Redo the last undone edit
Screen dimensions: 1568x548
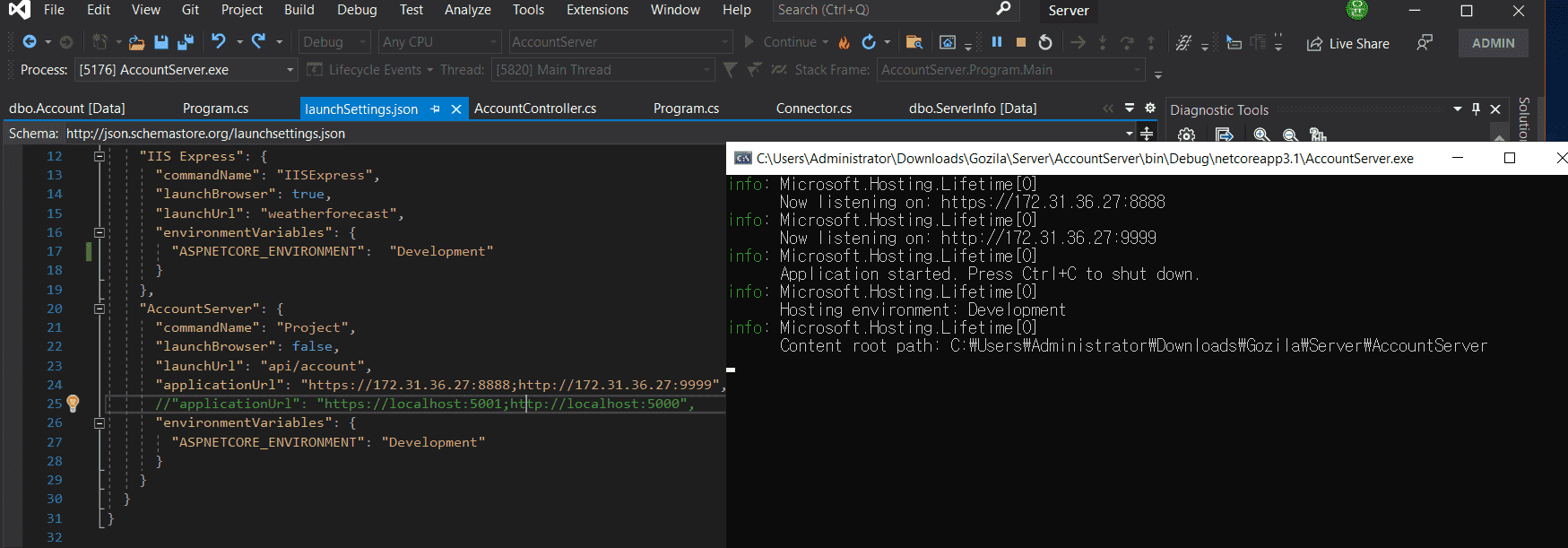(259, 41)
